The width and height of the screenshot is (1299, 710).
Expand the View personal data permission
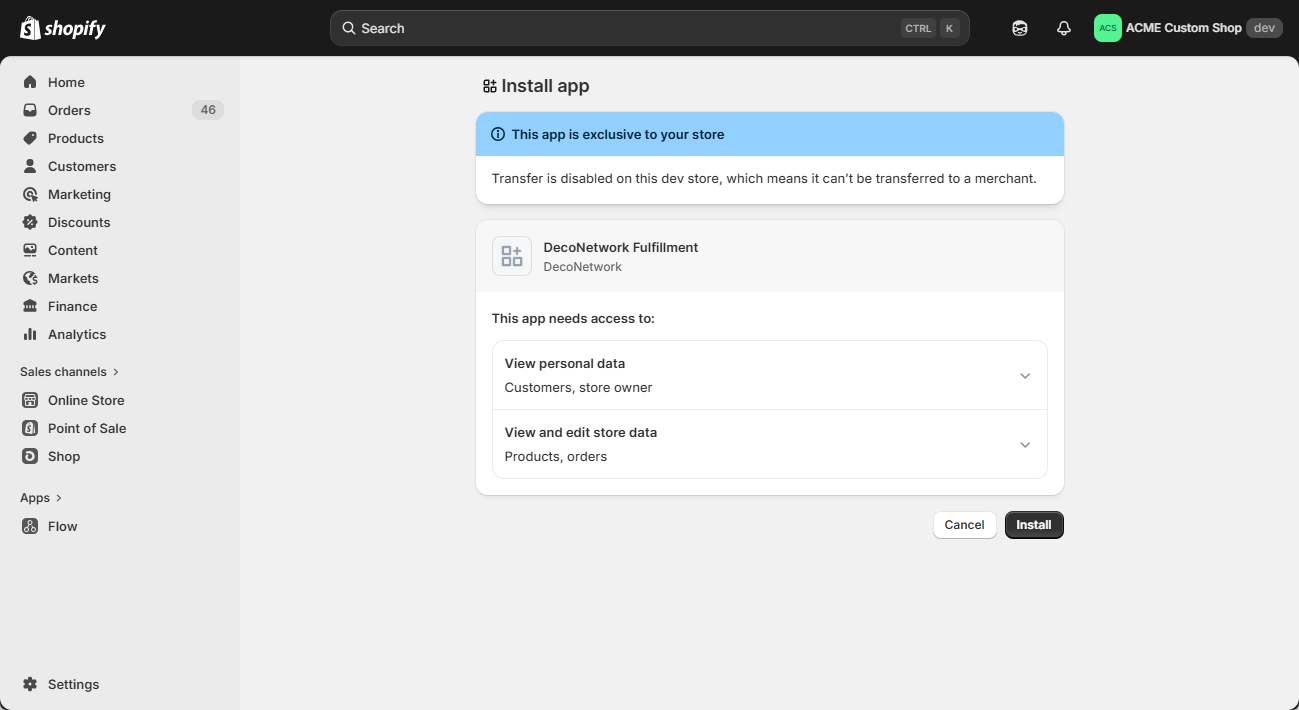[770, 375]
